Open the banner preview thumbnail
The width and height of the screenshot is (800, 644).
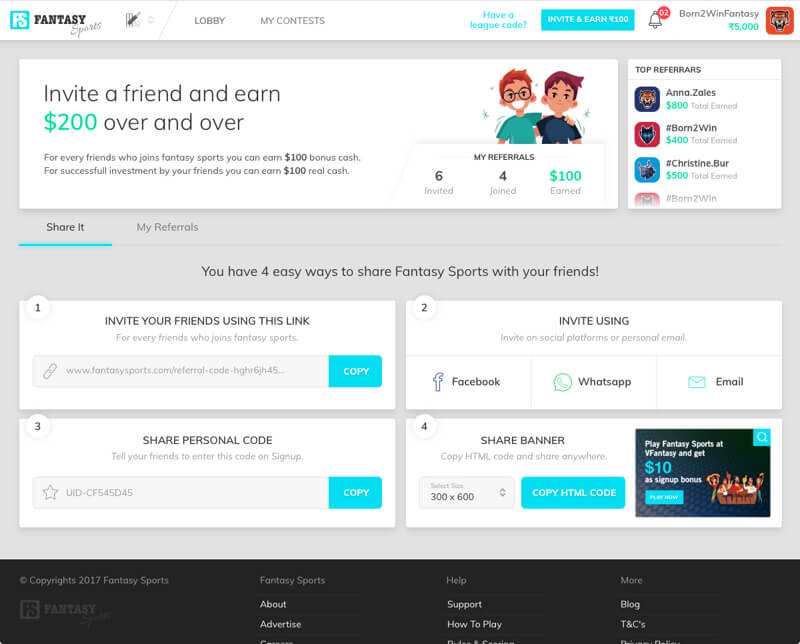click(703, 473)
